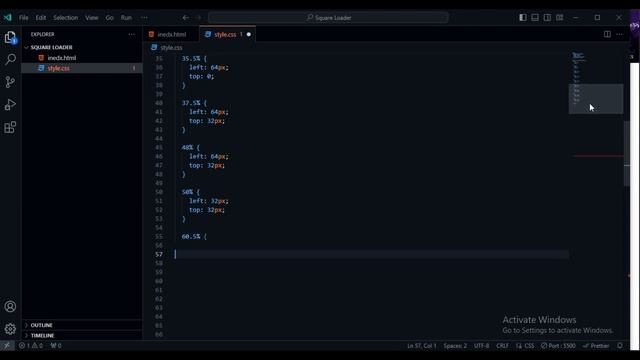Open editor More Actions ellipsis
The image size is (640, 360).
(620, 34)
